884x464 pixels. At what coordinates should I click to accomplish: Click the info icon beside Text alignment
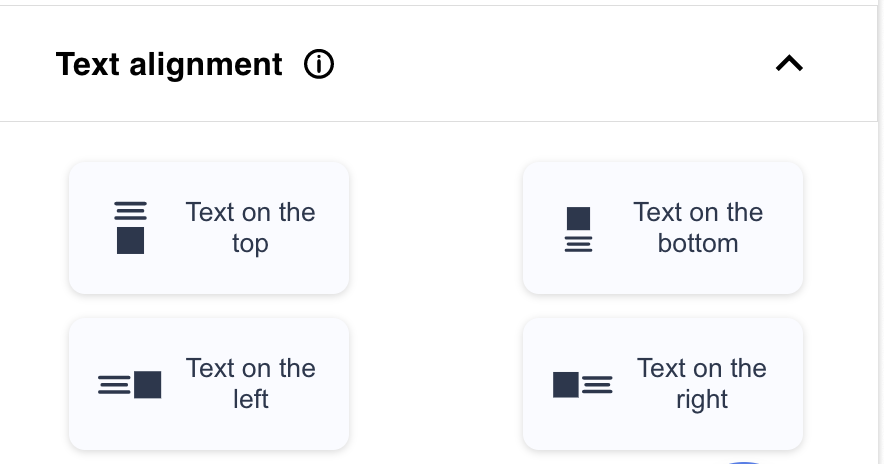[x=319, y=65]
